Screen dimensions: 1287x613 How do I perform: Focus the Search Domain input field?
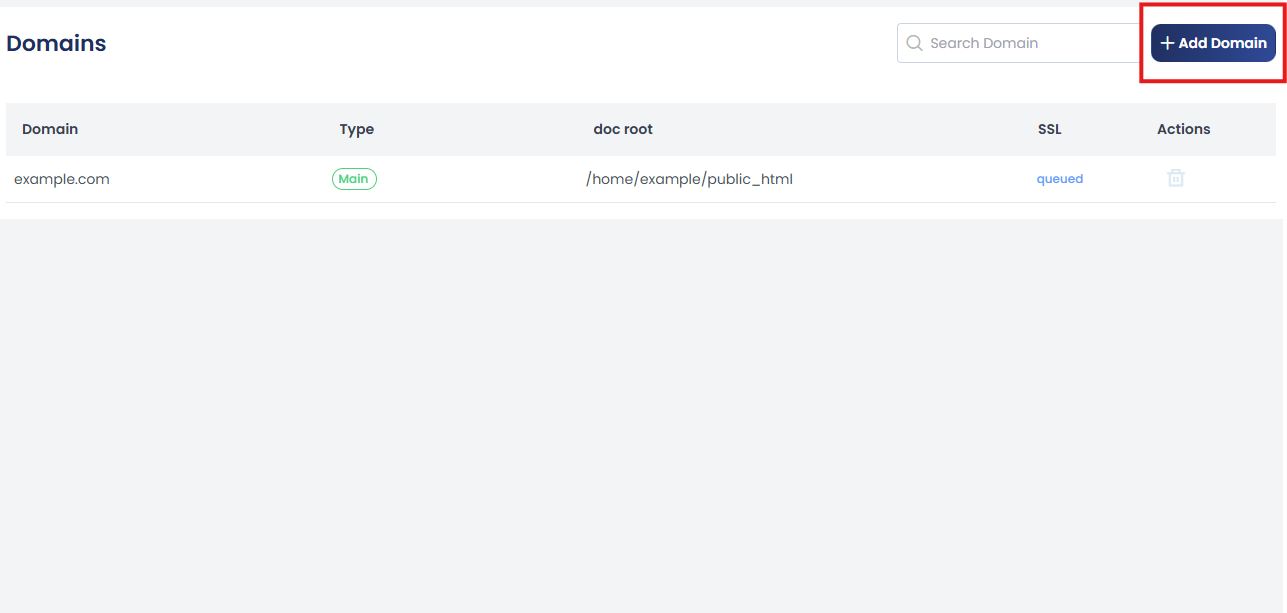pos(1020,43)
